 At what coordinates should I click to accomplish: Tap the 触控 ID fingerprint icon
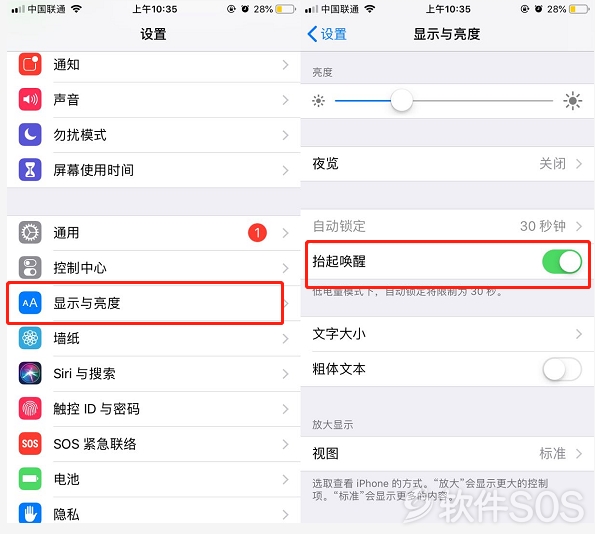coord(30,408)
